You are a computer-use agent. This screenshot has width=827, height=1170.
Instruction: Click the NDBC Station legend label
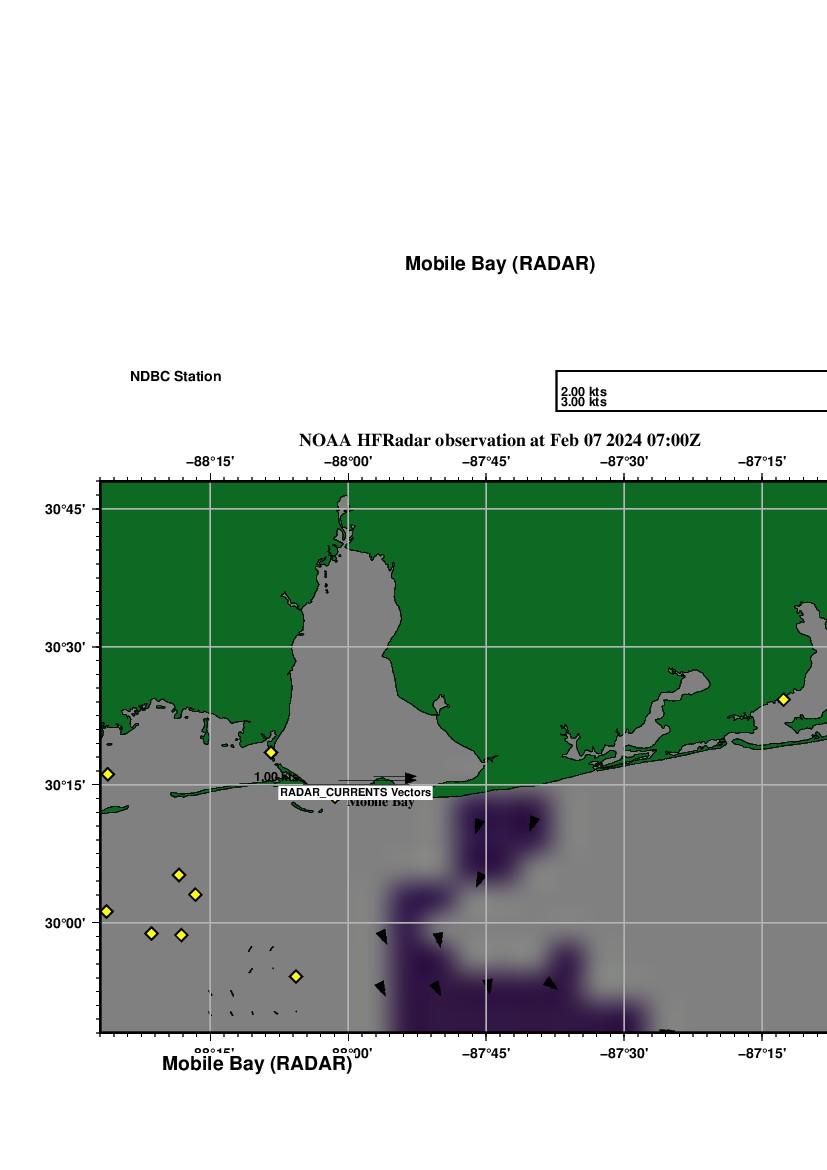pyautogui.click(x=175, y=377)
